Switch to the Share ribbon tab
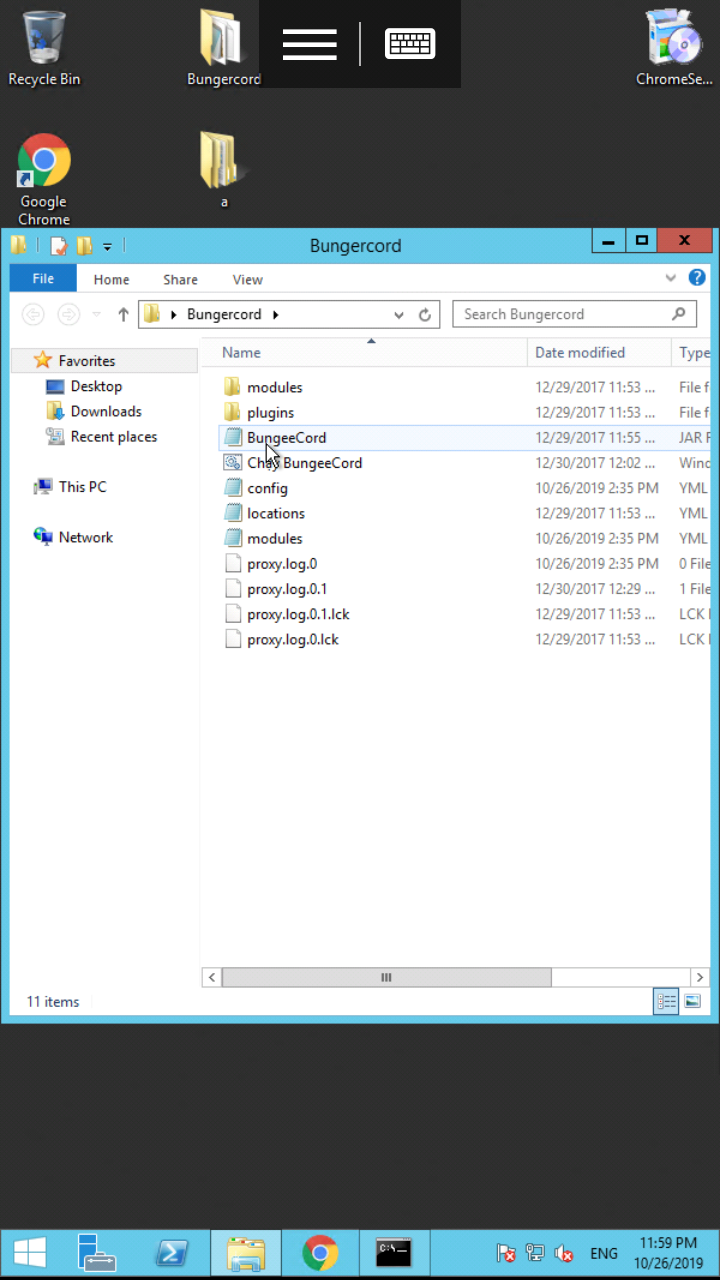Image resolution: width=720 pixels, height=1280 pixels. [x=181, y=280]
